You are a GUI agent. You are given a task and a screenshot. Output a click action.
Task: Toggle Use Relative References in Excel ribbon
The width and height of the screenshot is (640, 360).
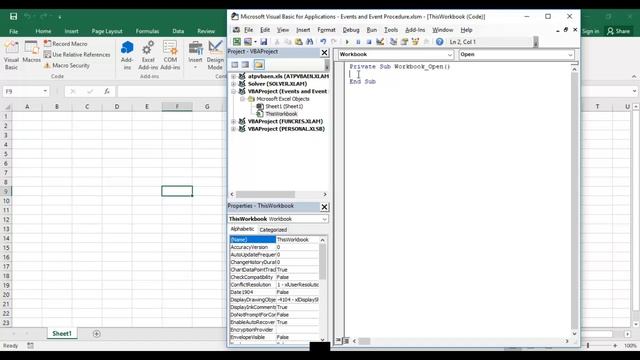(x=77, y=54)
